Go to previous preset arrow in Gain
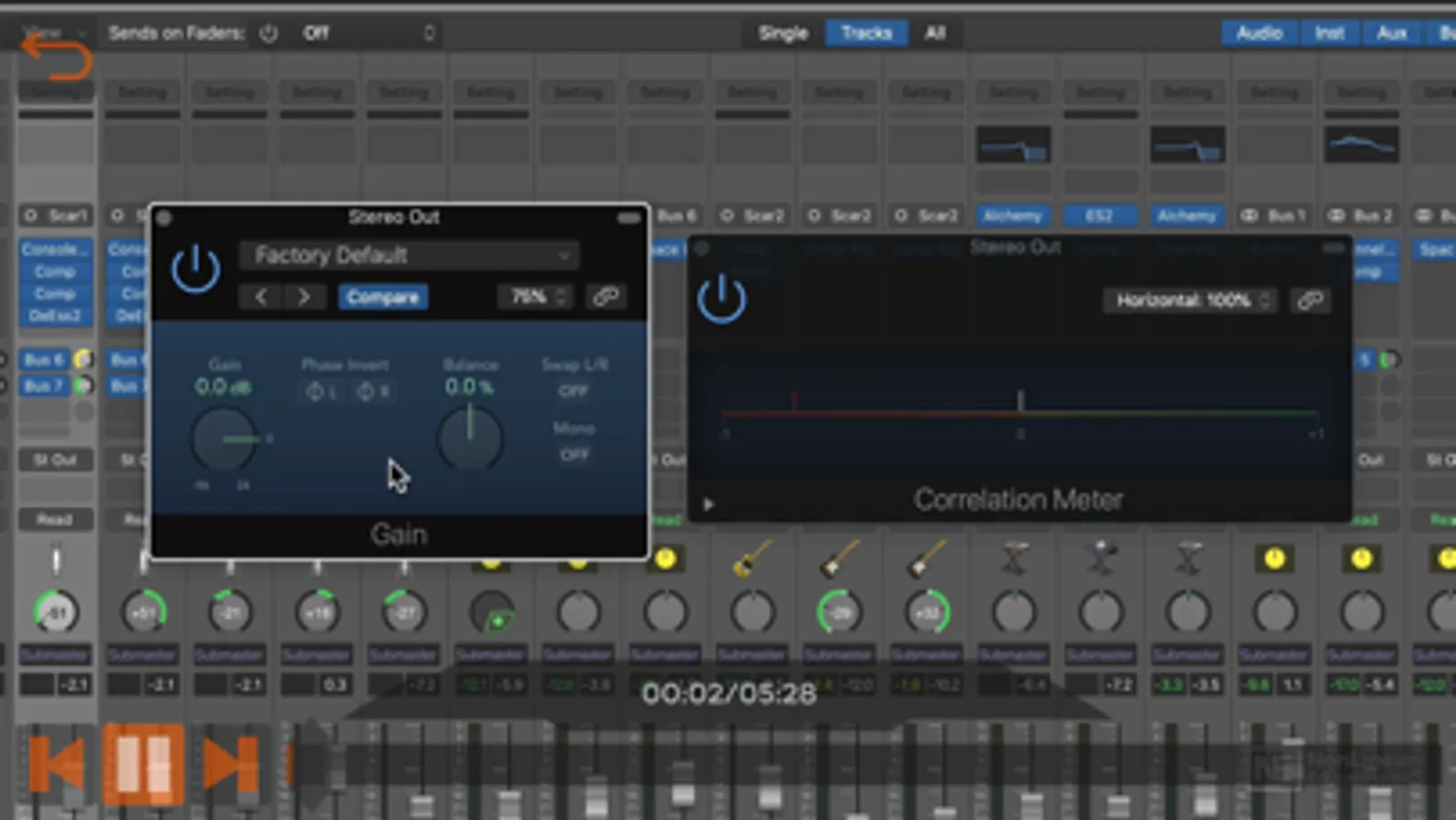The height and width of the screenshot is (820, 1456). [x=260, y=297]
